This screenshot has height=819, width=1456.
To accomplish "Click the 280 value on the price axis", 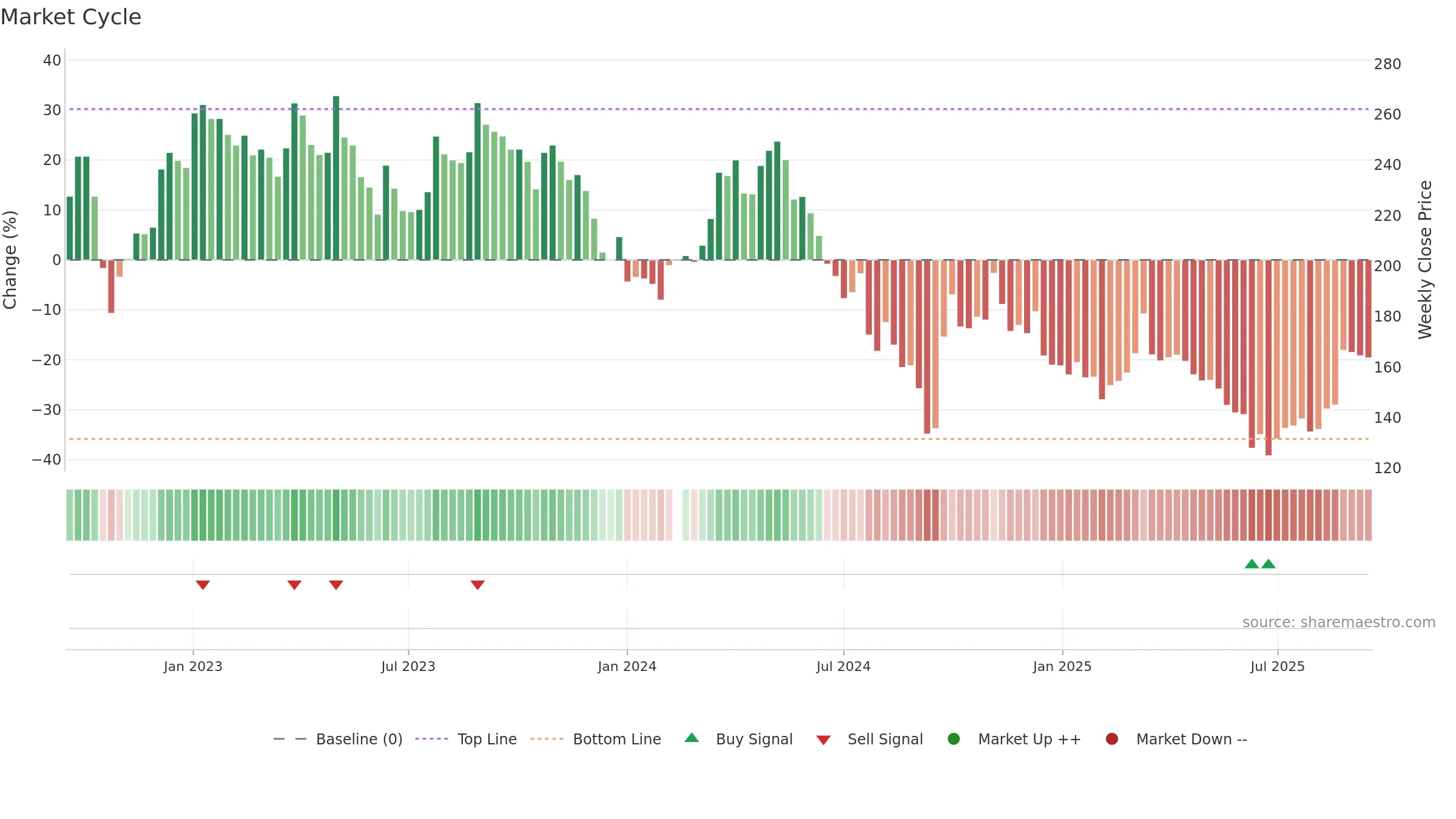I will pyautogui.click(x=1387, y=64).
